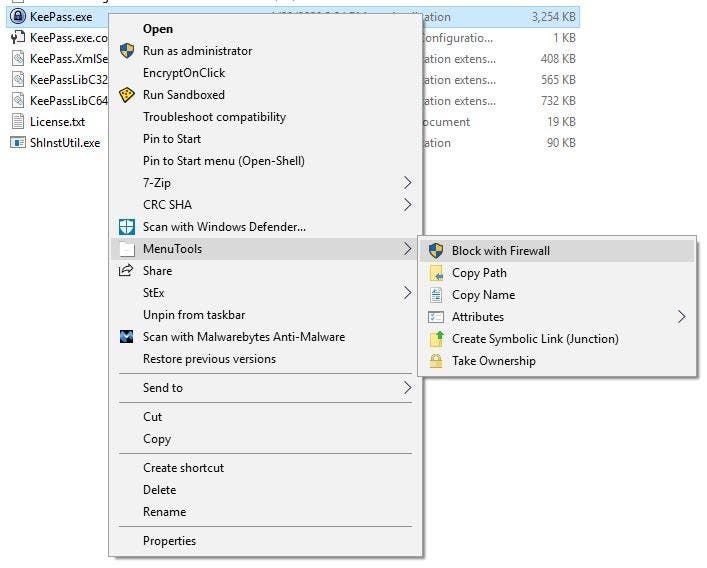Select the ShInstUtil.exe file name
The width and height of the screenshot is (707, 568).
pyautogui.click(x=65, y=143)
